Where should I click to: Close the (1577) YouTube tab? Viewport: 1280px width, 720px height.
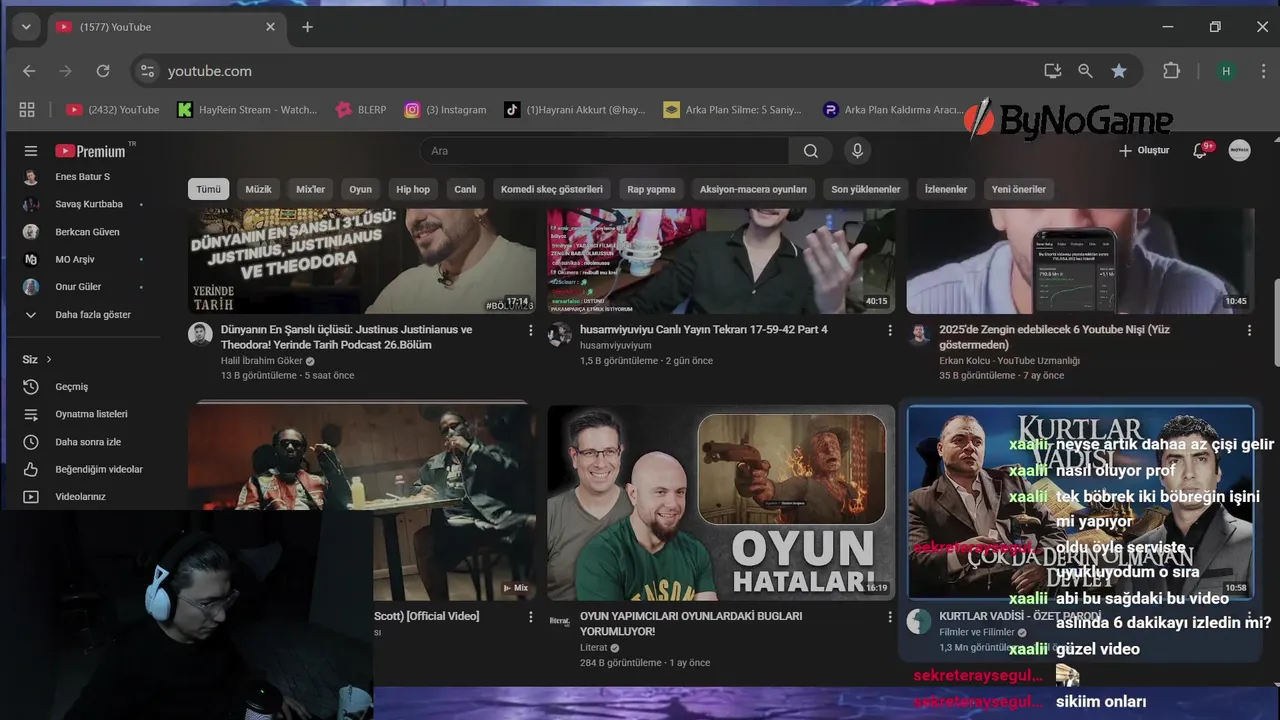(x=270, y=27)
